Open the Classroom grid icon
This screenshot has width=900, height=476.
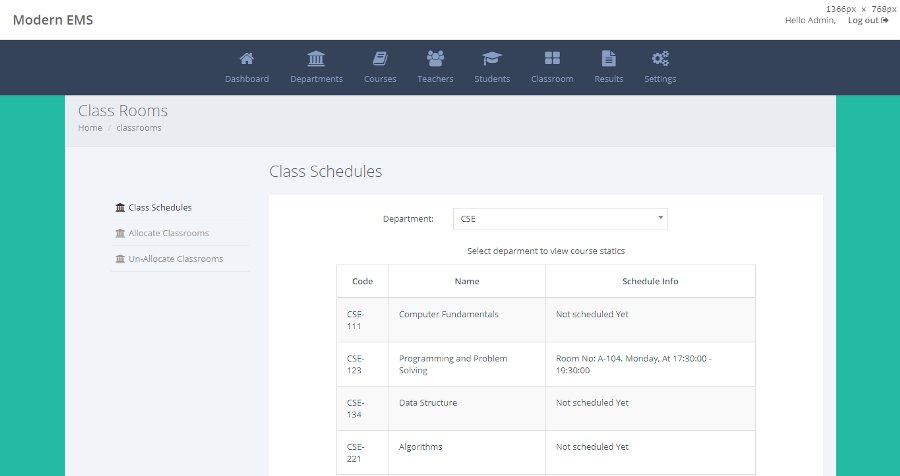point(552,58)
